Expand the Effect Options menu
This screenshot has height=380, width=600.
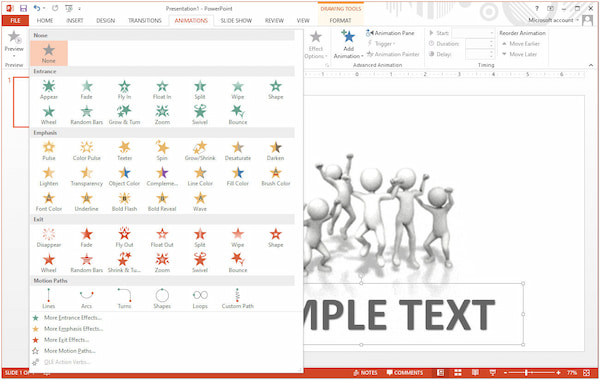315,44
